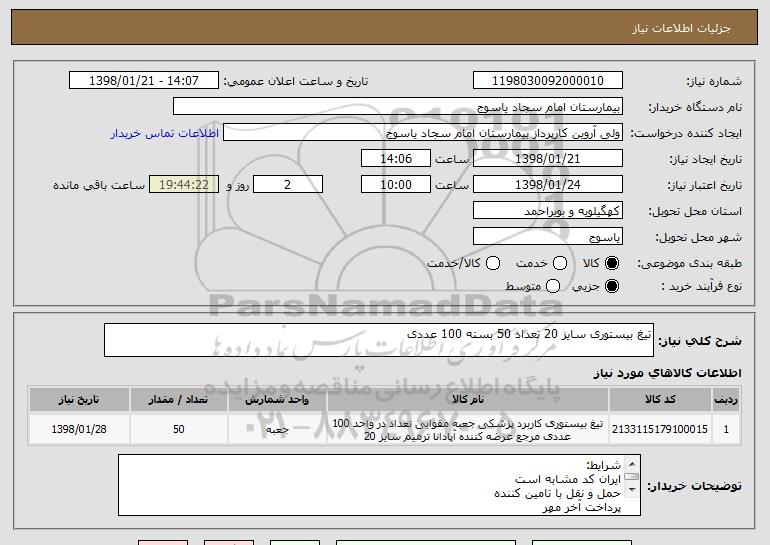Click the validity time field 10:00
Viewport: 770px width, 545px height.
[x=396, y=185]
